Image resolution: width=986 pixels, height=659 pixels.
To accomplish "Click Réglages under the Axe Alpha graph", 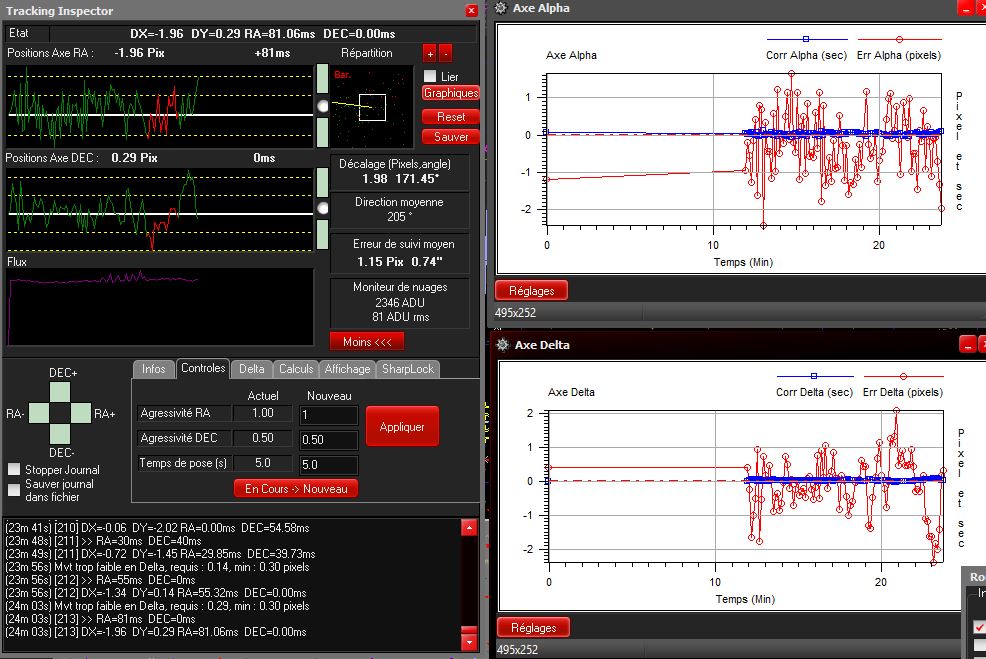I will (531, 290).
